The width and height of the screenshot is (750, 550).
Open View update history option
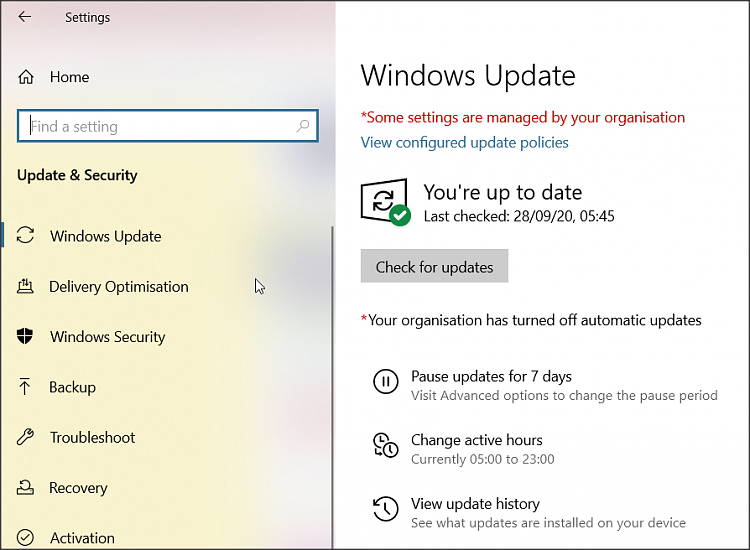[475, 504]
